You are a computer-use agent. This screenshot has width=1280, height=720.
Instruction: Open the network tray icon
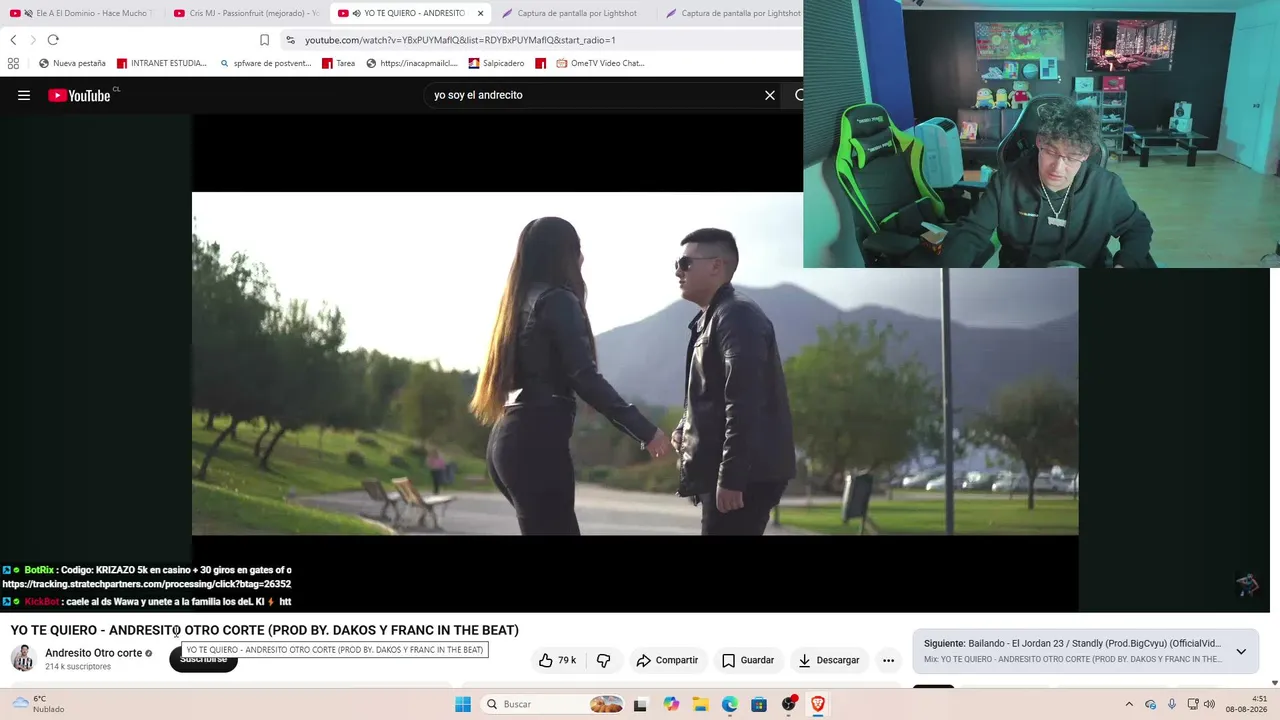[x=1193, y=704]
